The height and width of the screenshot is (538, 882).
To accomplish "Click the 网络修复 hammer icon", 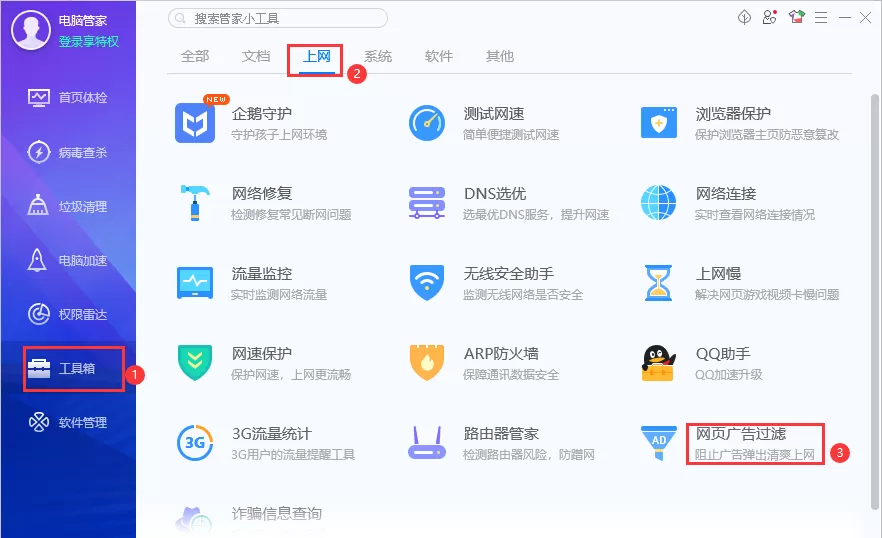I will click(195, 203).
